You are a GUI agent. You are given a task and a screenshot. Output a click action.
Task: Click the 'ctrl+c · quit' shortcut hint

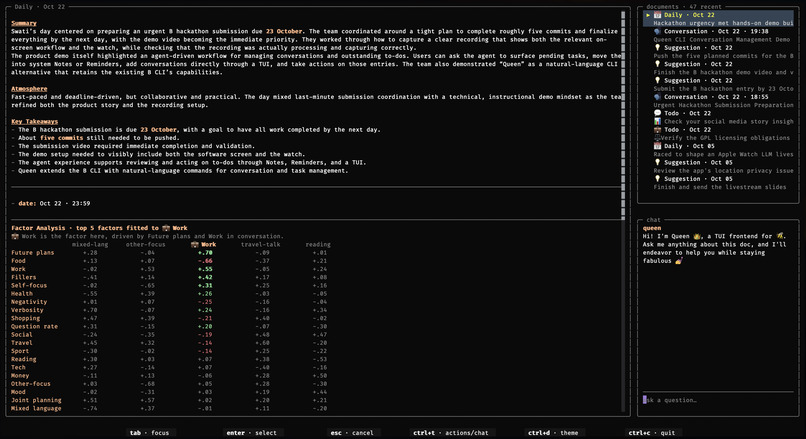click(652, 433)
